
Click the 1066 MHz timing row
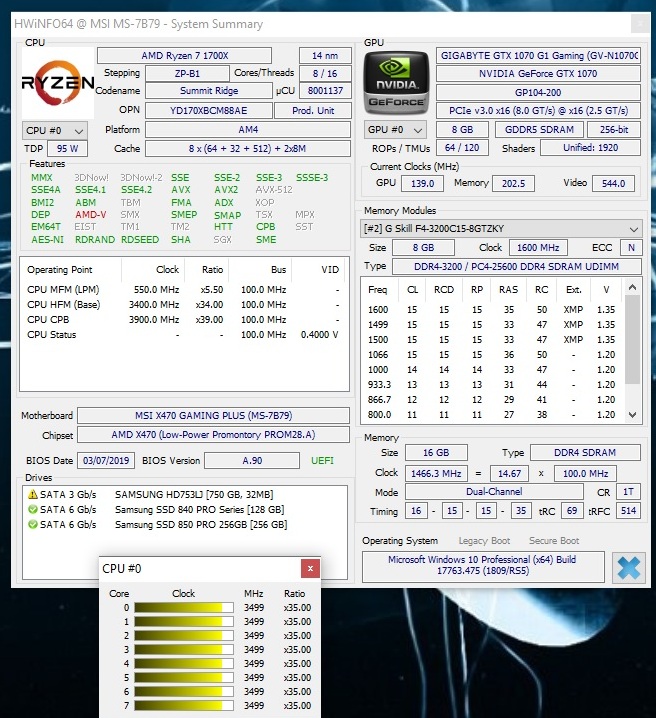coord(493,354)
